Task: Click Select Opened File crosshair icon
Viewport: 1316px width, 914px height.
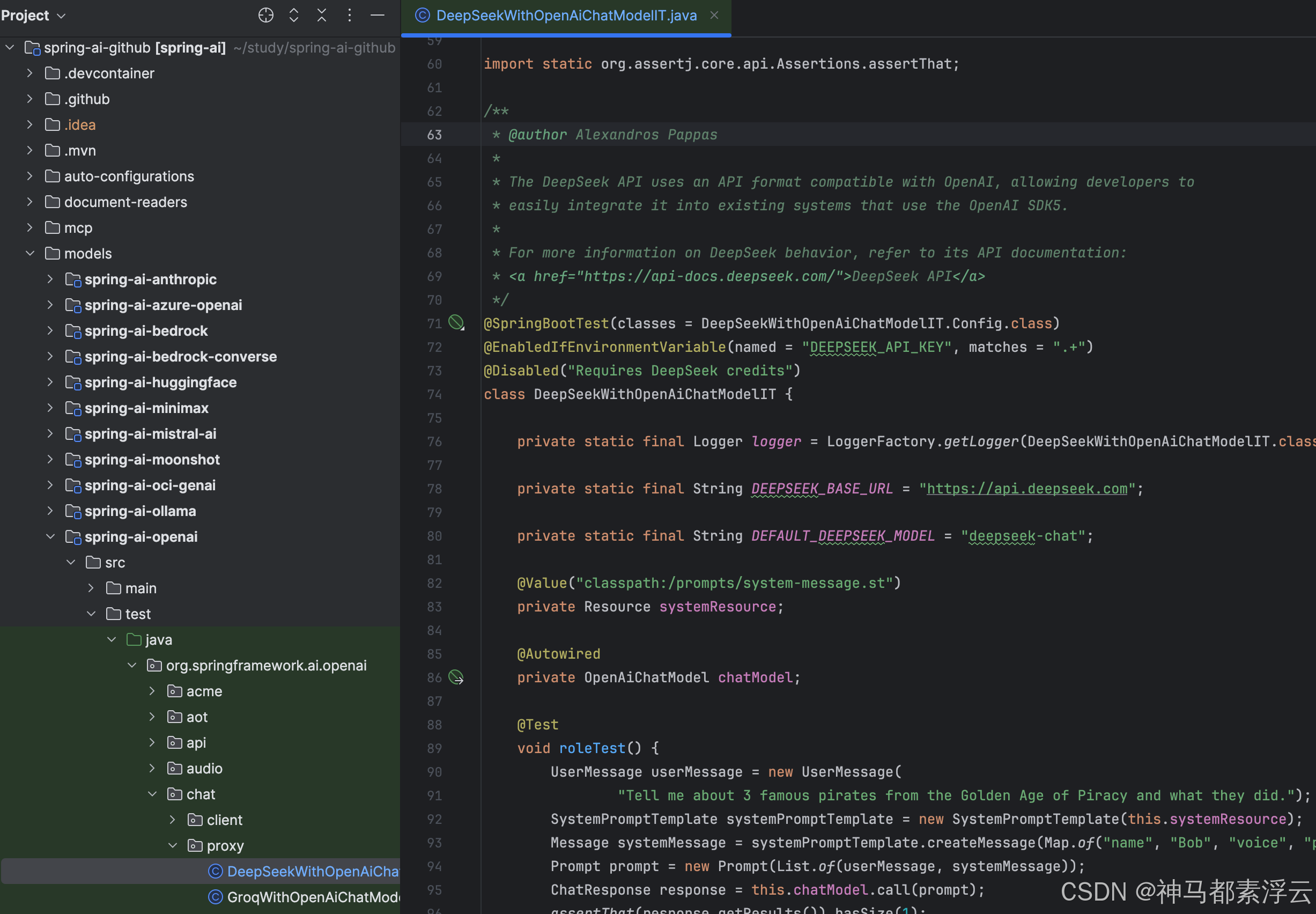Action: (x=265, y=16)
